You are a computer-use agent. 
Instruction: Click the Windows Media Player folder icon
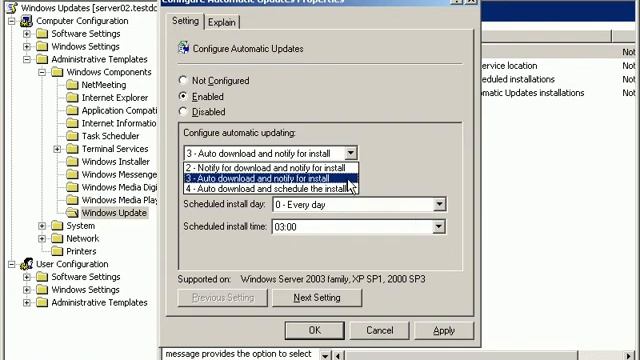point(72,200)
